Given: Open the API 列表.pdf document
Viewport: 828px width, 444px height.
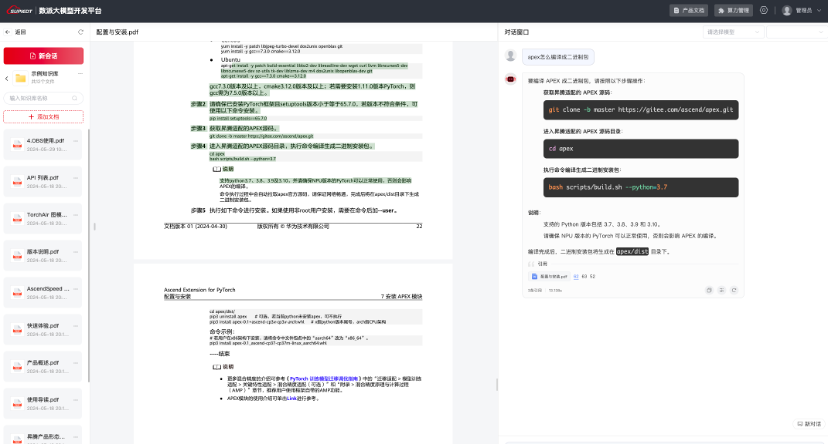Looking at the screenshot, I should pyautogui.click(x=43, y=181).
